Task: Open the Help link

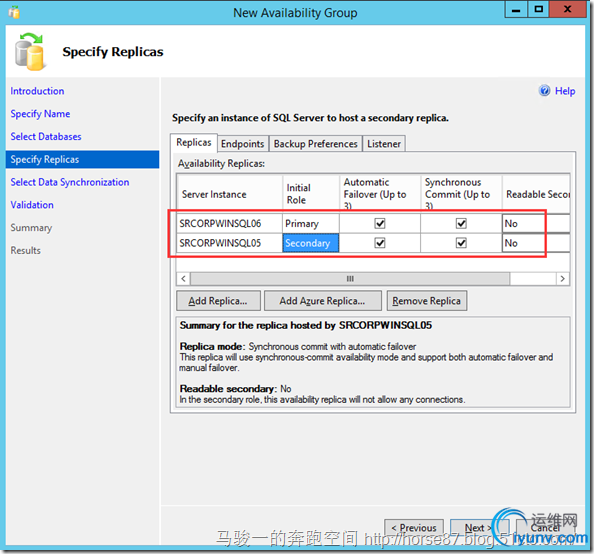Action: 565,91
